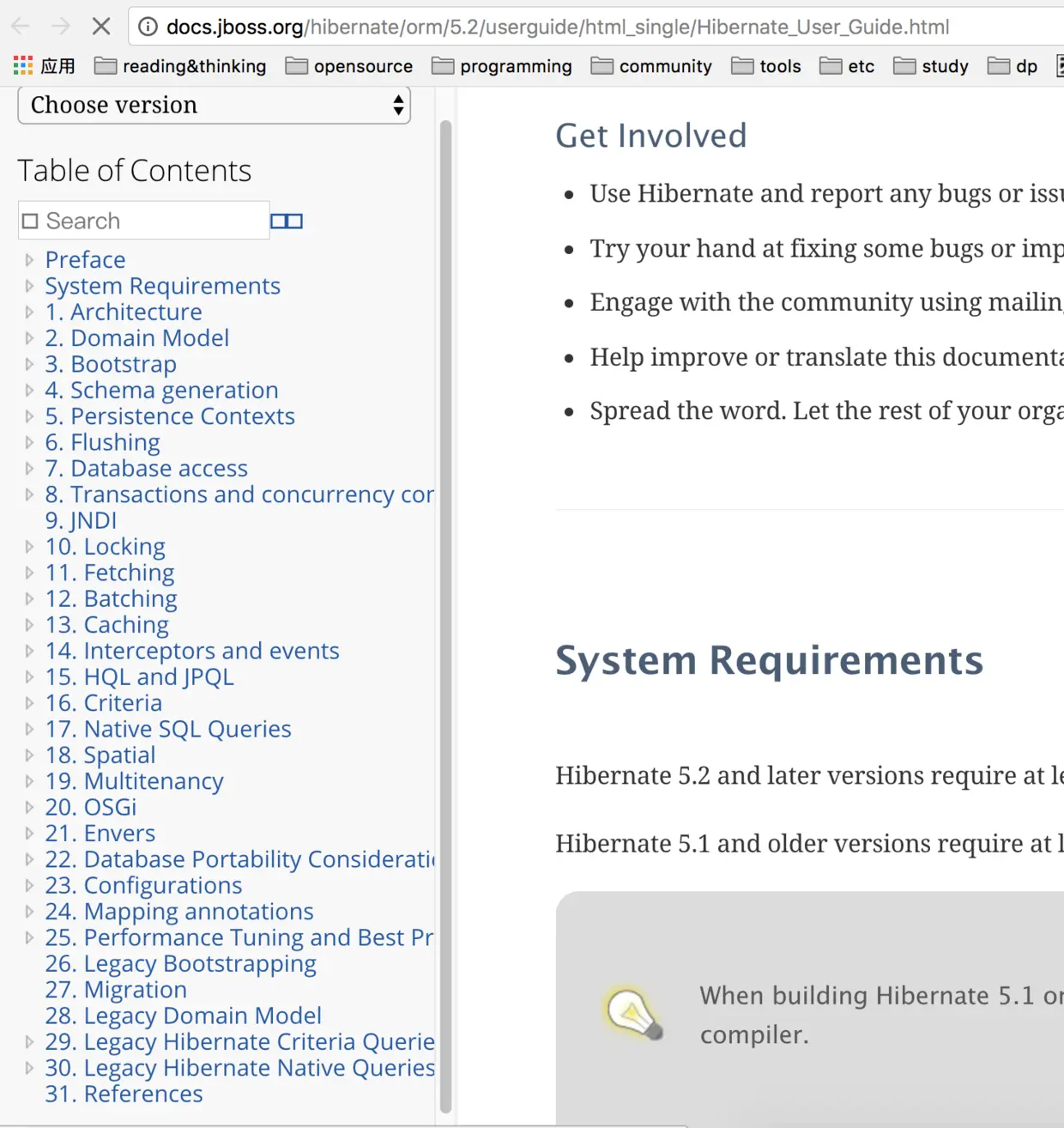View site information icon in address bar
Image resolution: width=1064 pixels, height=1128 pixels.
148,27
